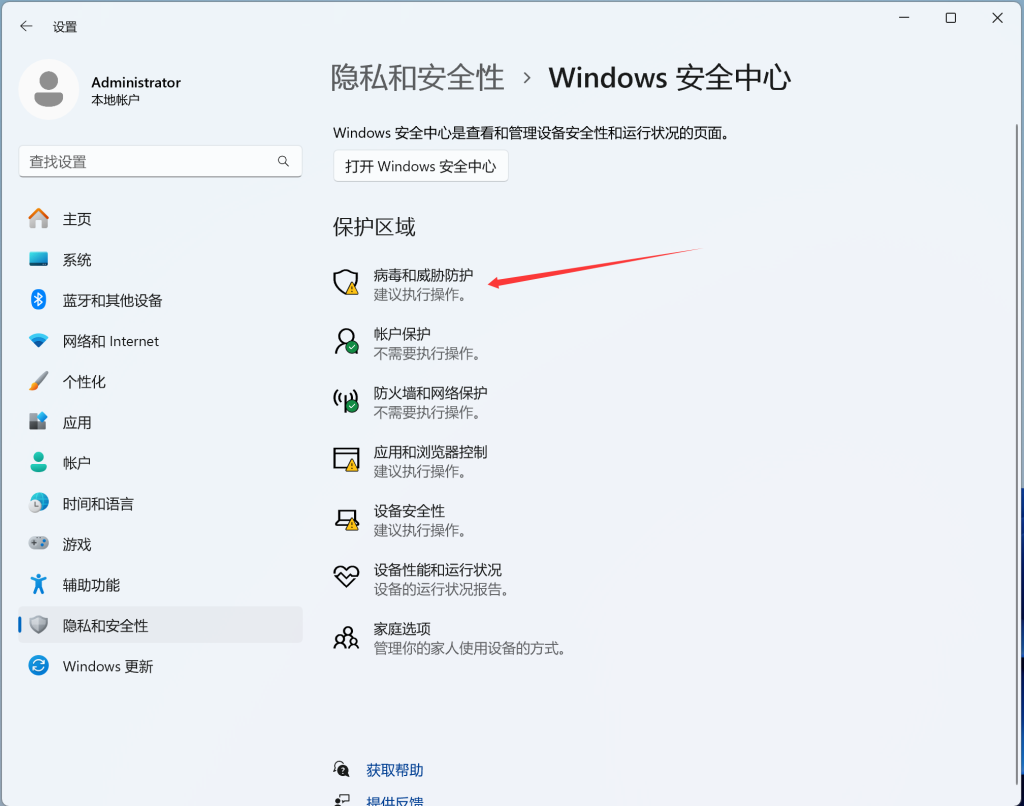Click the 网络和 Internet Wi-Fi icon
The width and height of the screenshot is (1024, 806).
click(39, 340)
